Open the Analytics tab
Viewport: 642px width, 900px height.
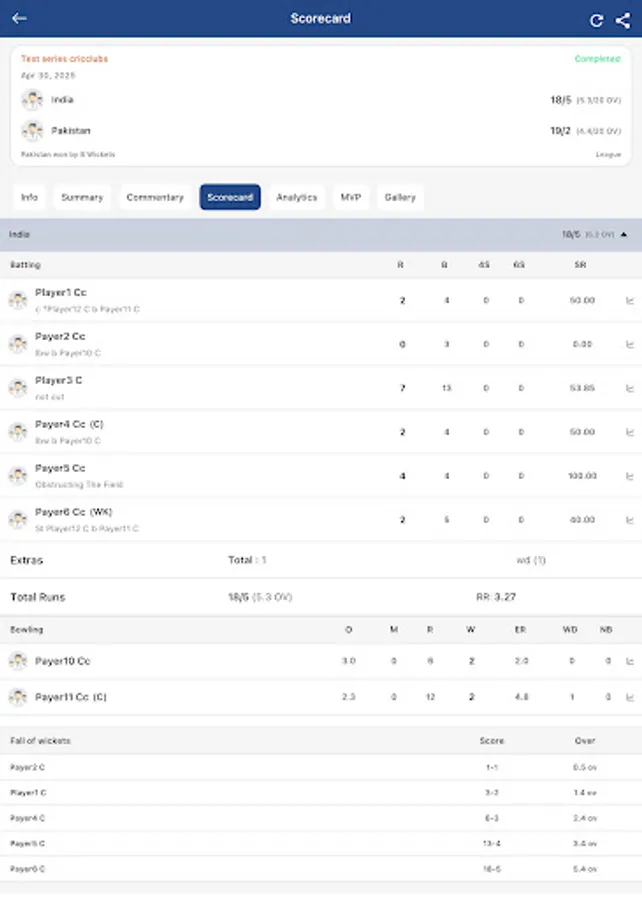click(296, 197)
